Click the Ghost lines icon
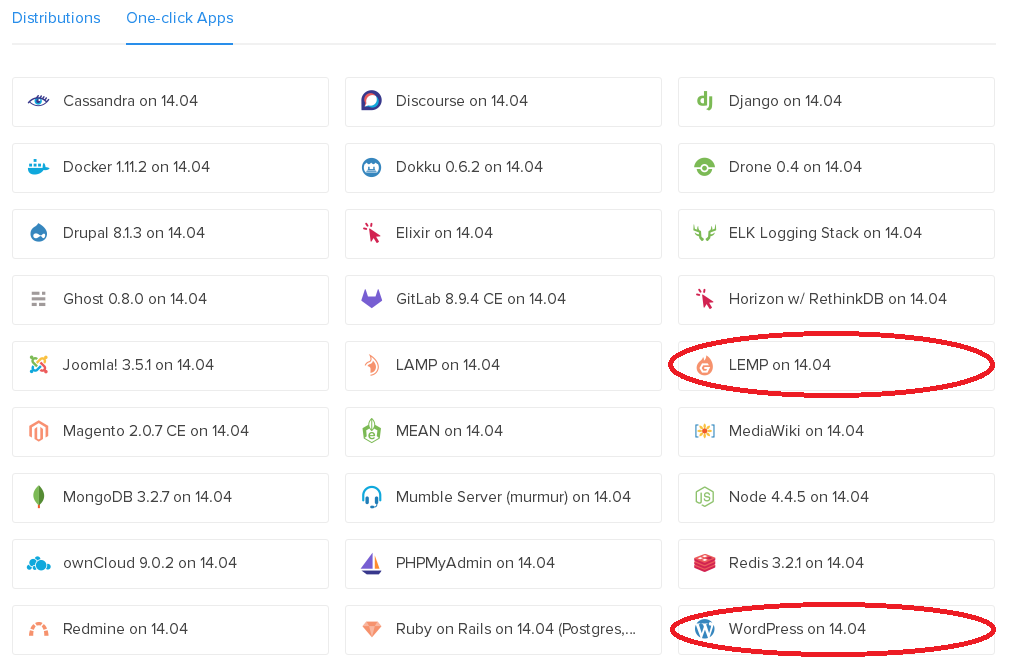Viewport: 1009px width, 663px height. [39, 299]
